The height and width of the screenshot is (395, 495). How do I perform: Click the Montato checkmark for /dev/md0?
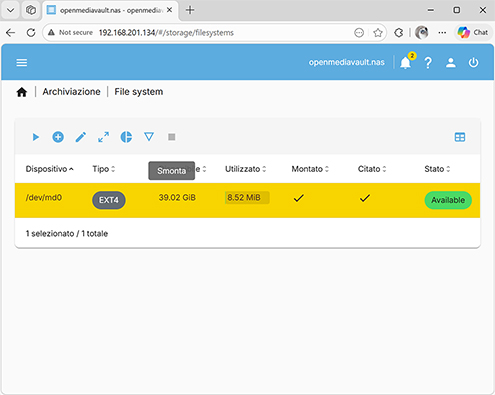coord(299,198)
